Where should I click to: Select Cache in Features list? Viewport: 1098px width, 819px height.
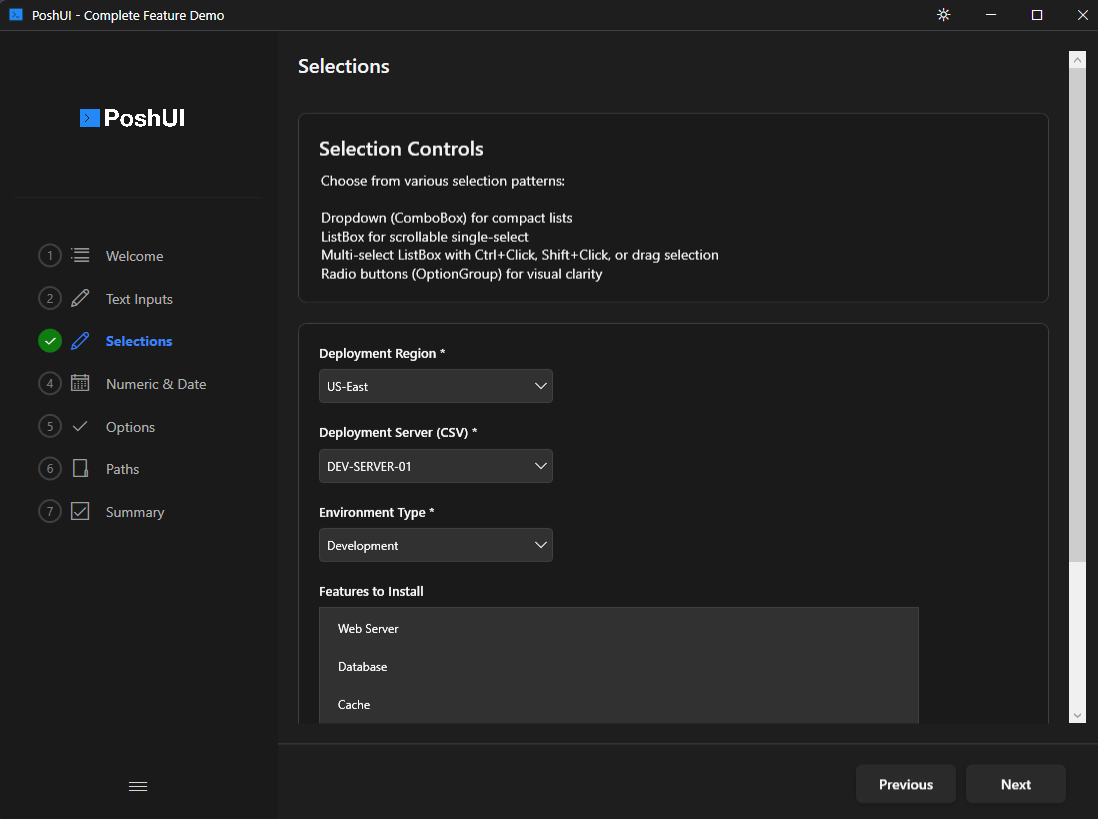point(619,704)
